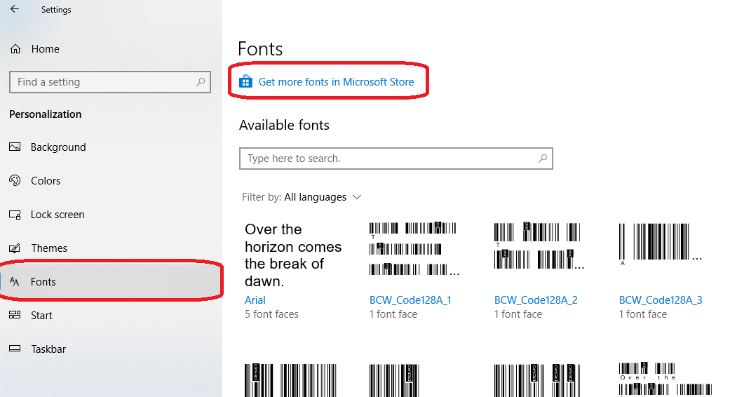Viewport: 730px width, 397px height.
Task: Click the back arrow in Settings
Action: click(15, 9)
